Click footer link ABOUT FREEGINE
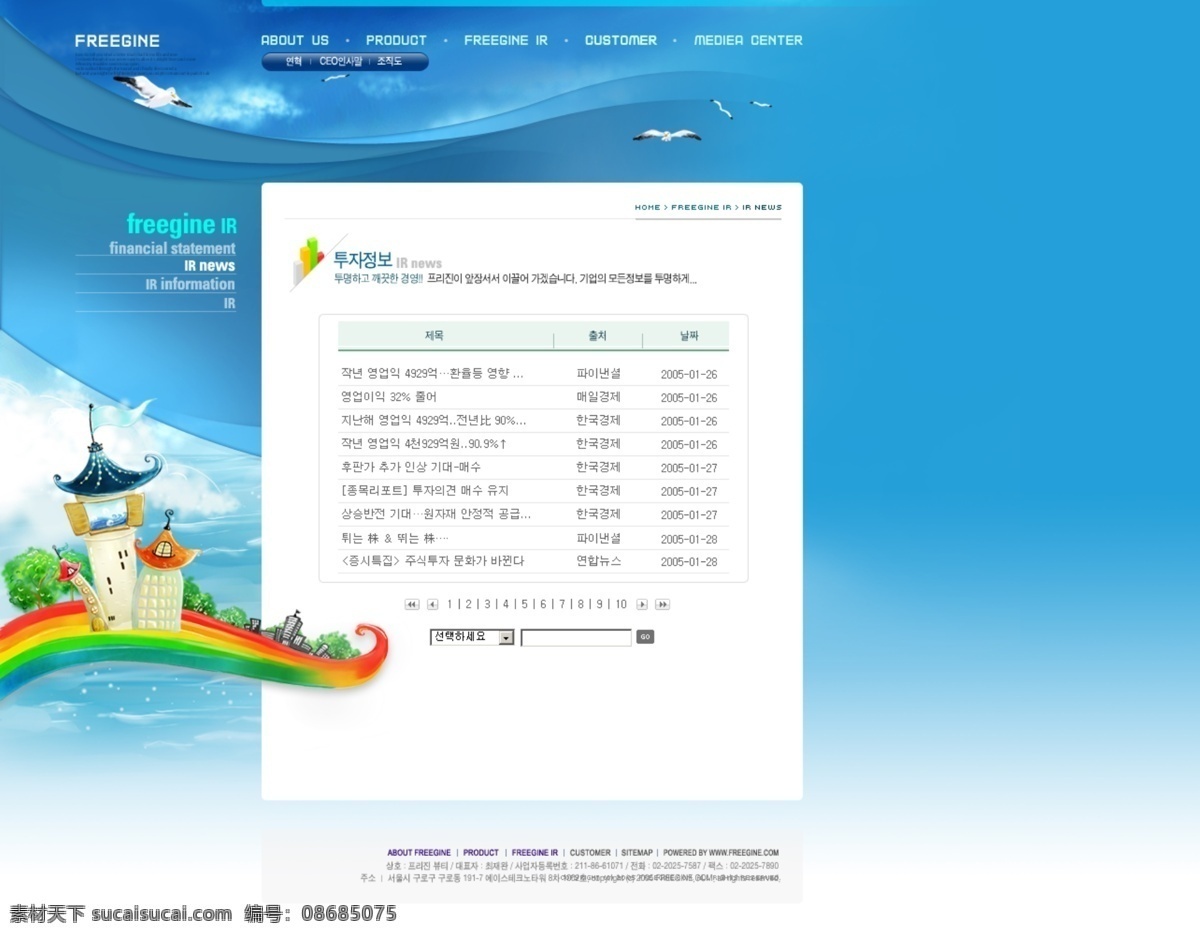1200x937 pixels. pyautogui.click(x=419, y=853)
